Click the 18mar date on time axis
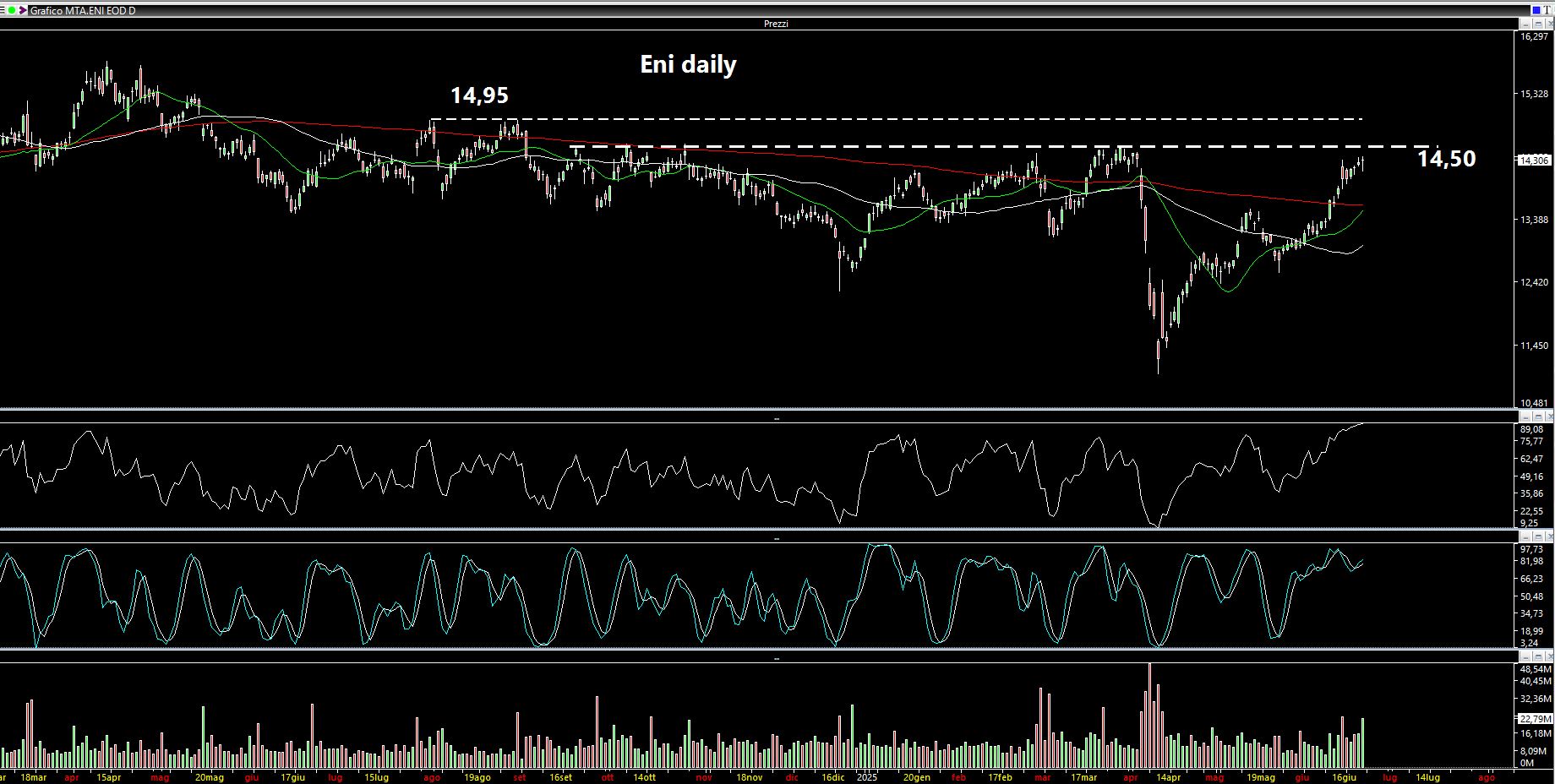Image resolution: width=1555 pixels, height=784 pixels. 34,777
